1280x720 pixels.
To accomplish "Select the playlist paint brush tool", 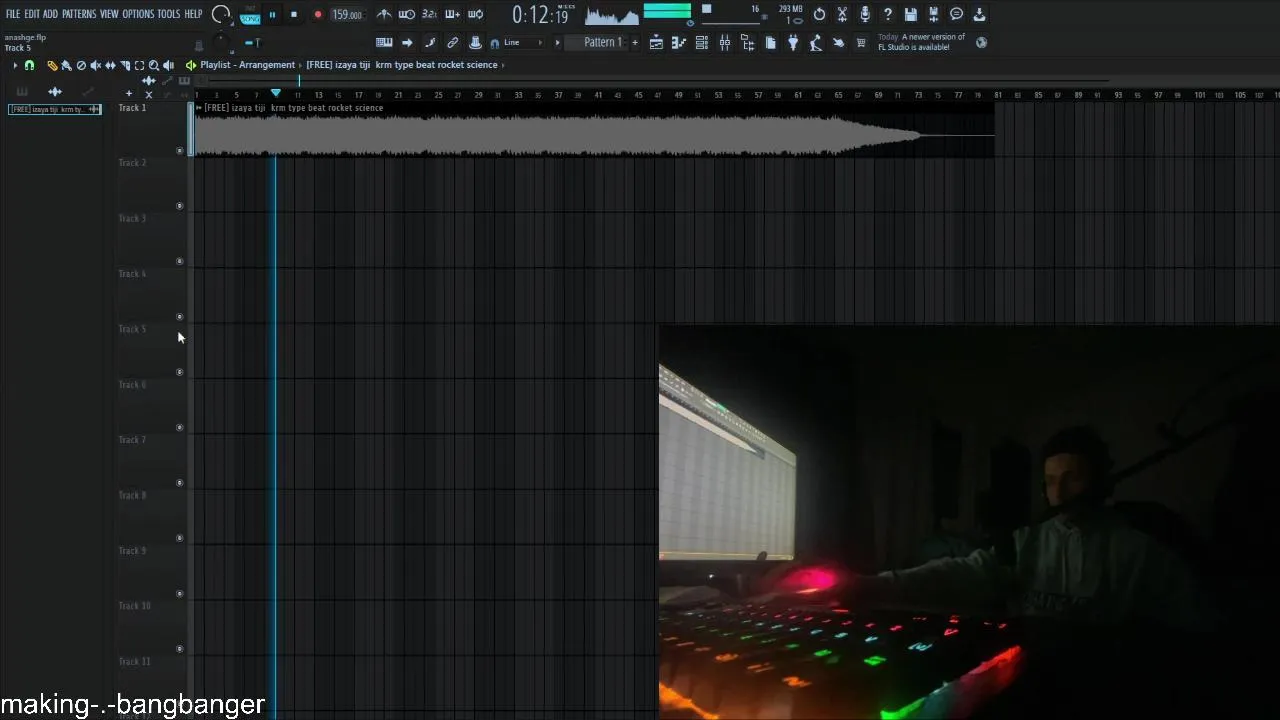I will 66,65.
